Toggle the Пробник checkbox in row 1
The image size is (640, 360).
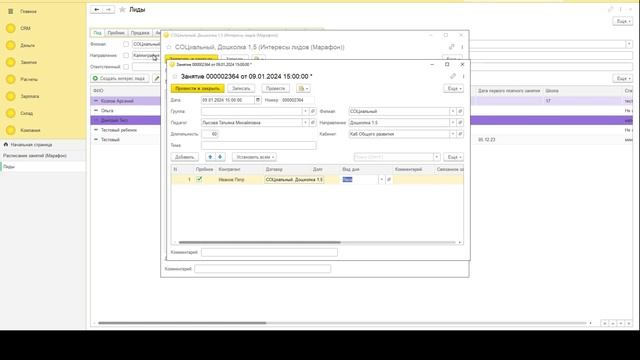click(x=199, y=179)
